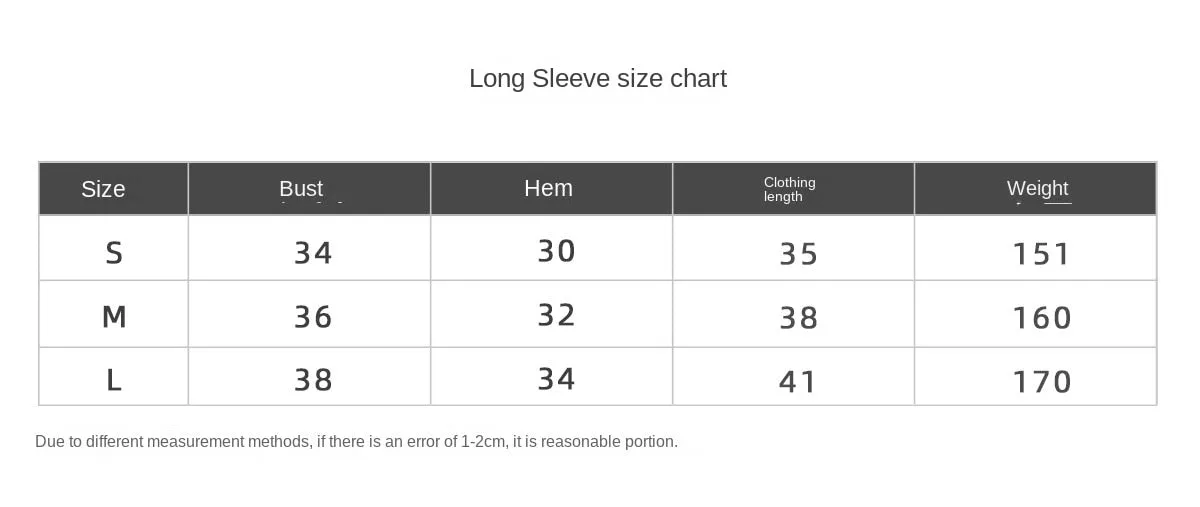Select the Weight column header
The width and height of the screenshot is (1200, 507).
coord(1037,188)
